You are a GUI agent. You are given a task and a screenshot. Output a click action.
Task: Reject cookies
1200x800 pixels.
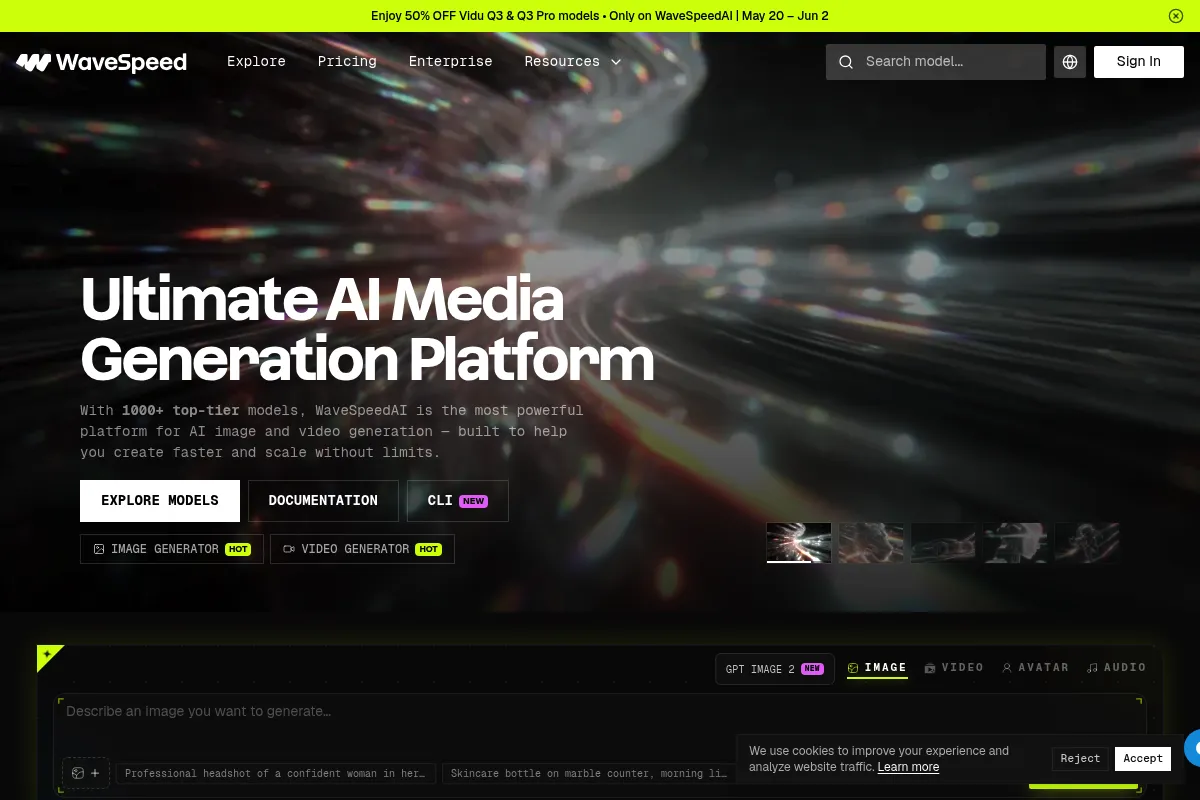[x=1080, y=758]
